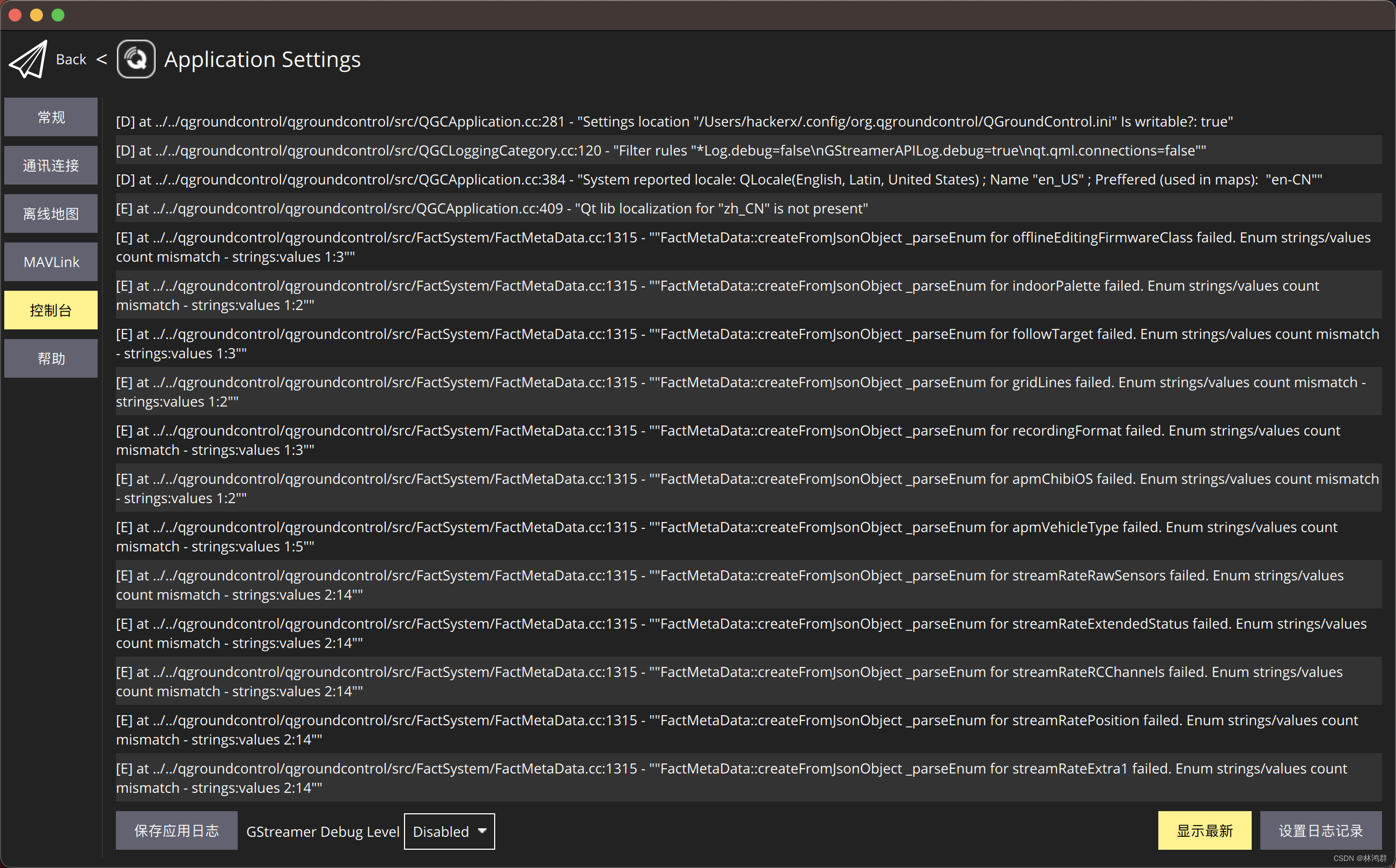The image size is (1396, 868).
Task: Select the 控制台 console tab
Action: pos(51,310)
